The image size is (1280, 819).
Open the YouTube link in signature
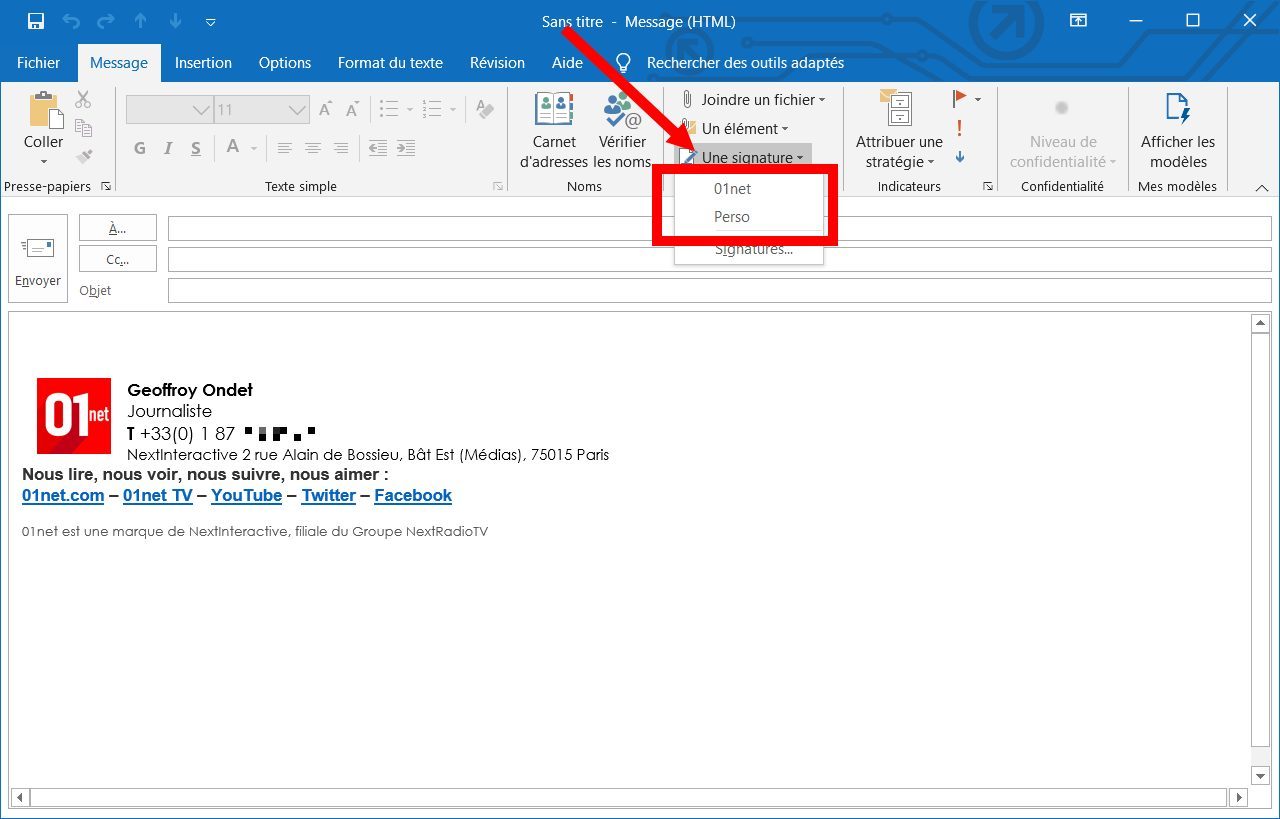246,495
